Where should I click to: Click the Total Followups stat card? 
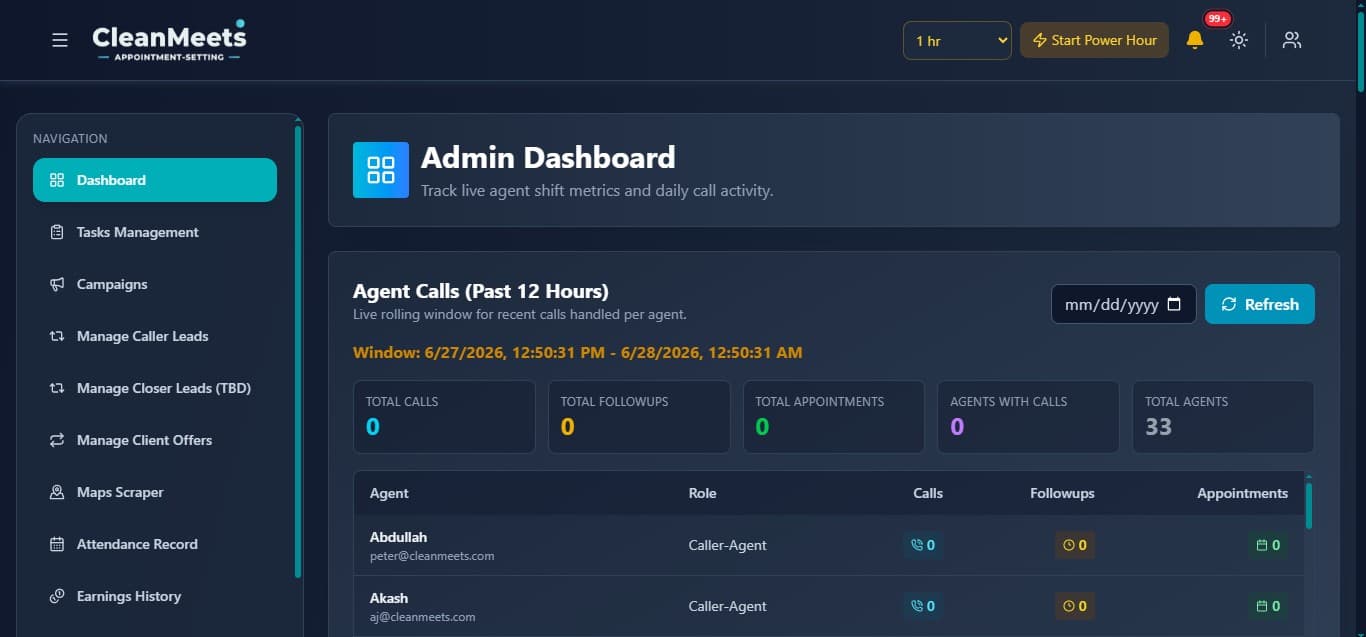[x=639, y=417]
